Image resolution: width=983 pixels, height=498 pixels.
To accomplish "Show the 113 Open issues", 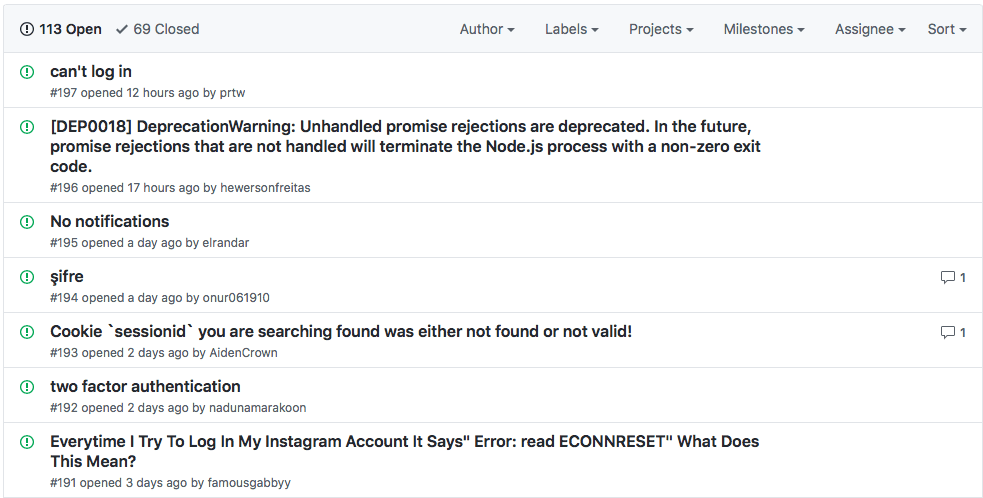I will pos(61,29).
